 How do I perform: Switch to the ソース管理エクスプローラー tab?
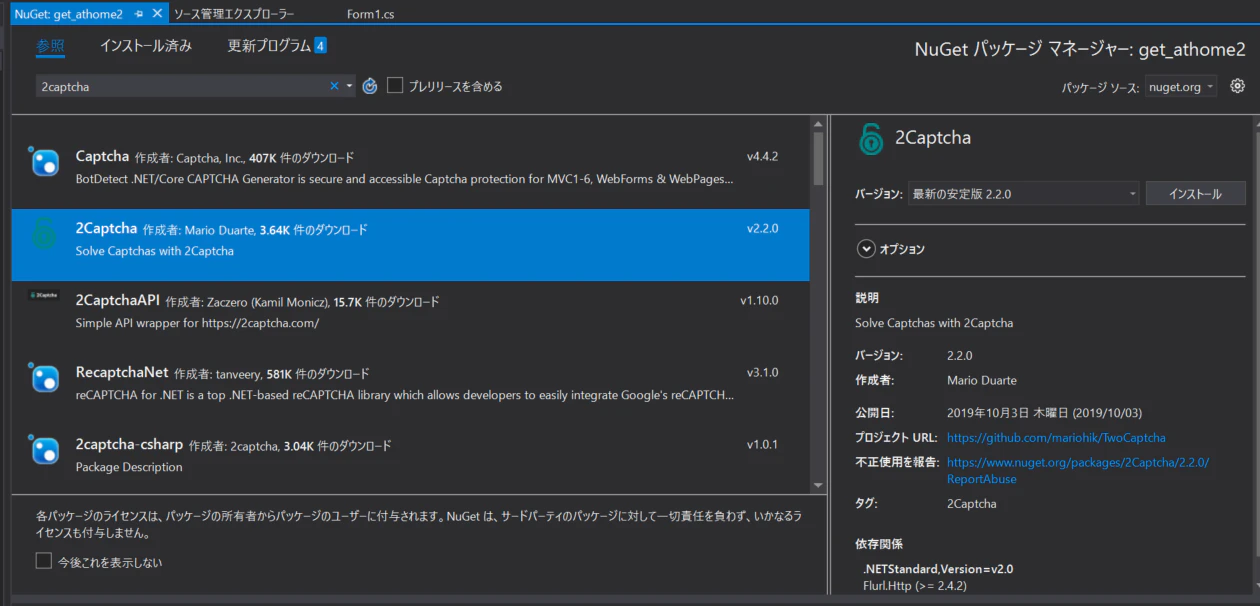tap(234, 14)
